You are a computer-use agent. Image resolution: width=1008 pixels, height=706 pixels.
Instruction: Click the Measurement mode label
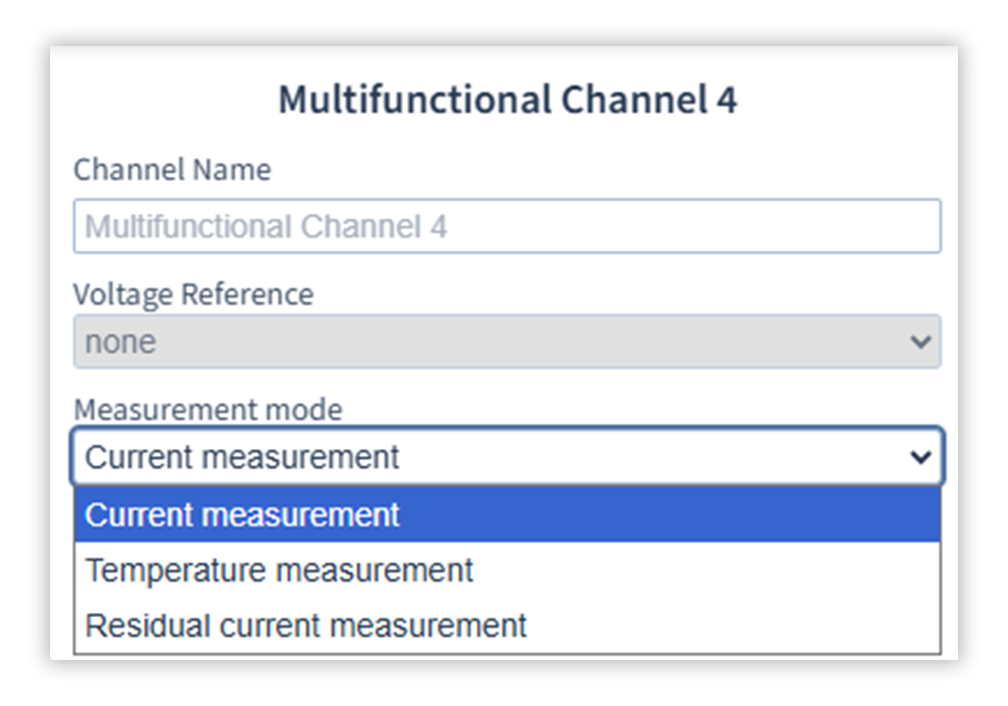[208, 410]
